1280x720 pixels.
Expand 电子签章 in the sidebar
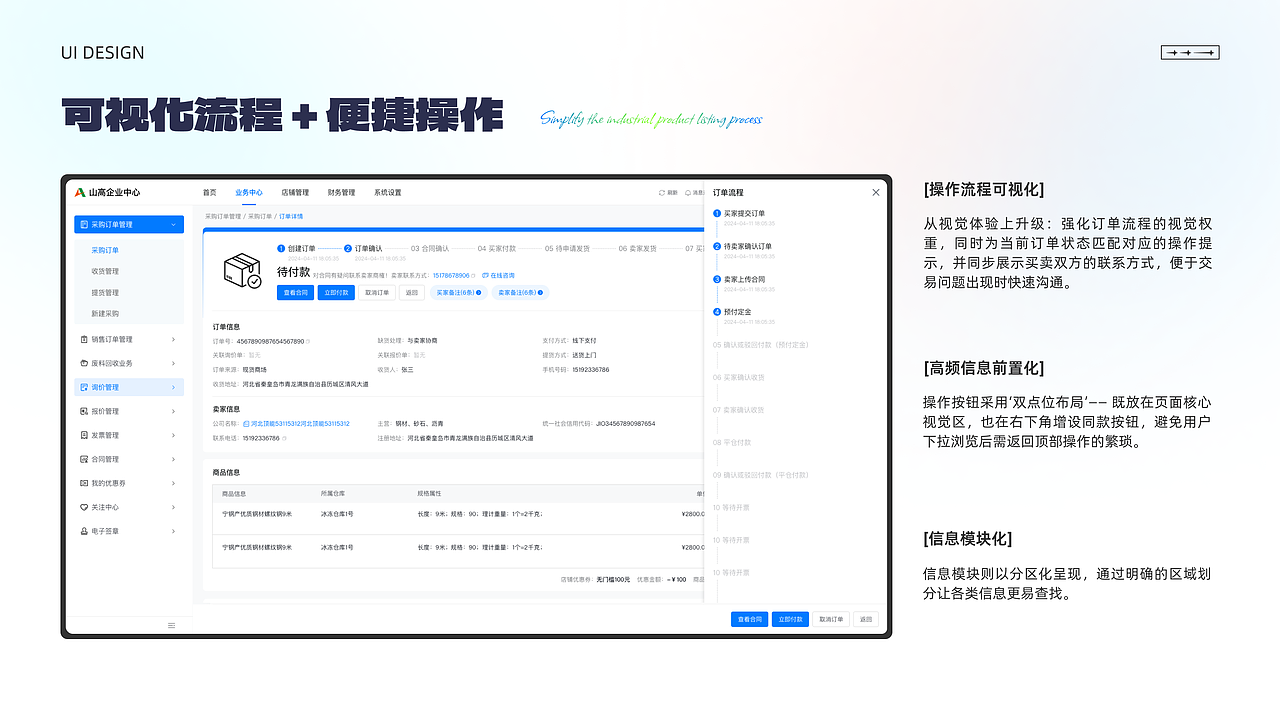pyautogui.click(x=173, y=531)
